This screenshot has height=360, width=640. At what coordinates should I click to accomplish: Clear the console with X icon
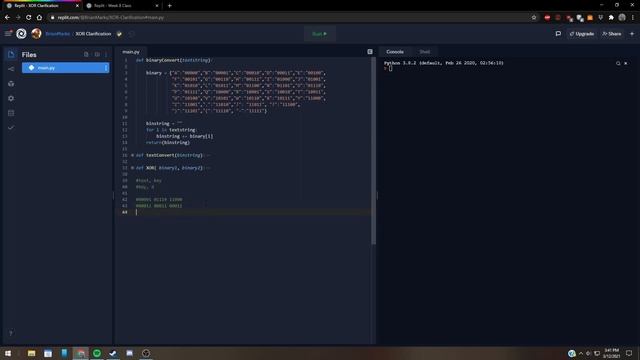tap(626, 63)
